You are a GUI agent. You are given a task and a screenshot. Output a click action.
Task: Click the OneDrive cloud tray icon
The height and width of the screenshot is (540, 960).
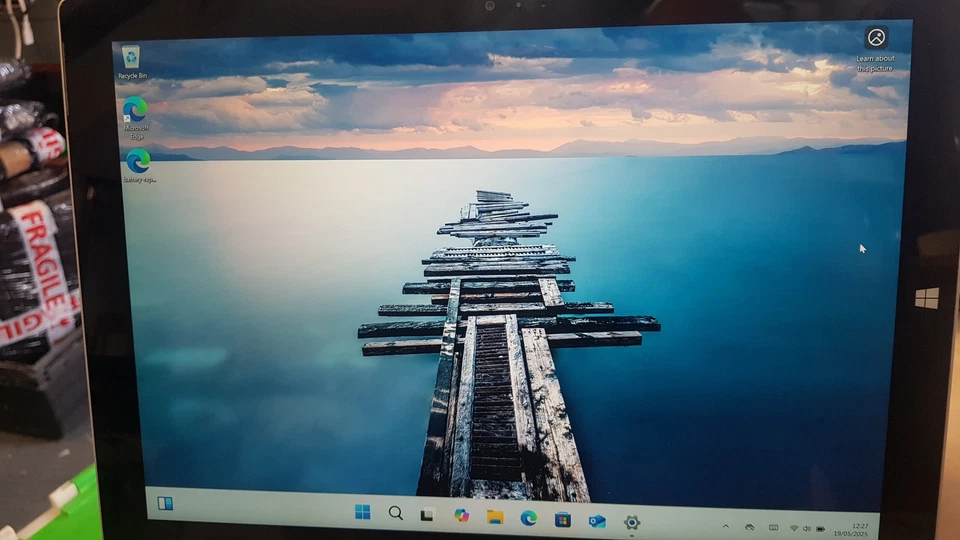[x=749, y=527]
